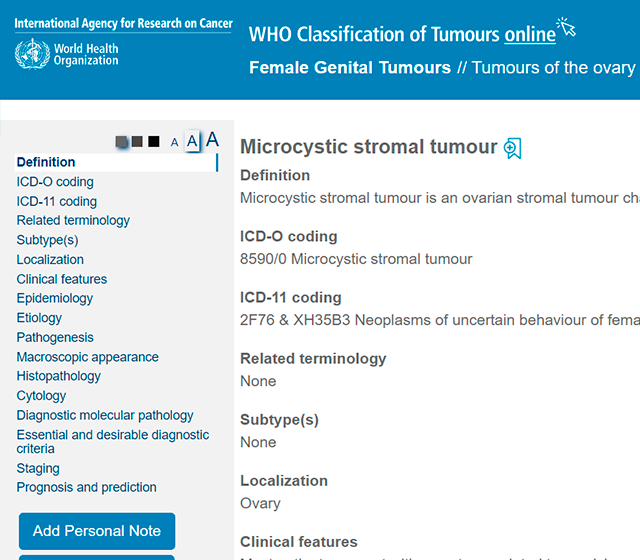The height and width of the screenshot is (560, 640).
Task: Click the cursor icon next to online
Action: coord(567,27)
